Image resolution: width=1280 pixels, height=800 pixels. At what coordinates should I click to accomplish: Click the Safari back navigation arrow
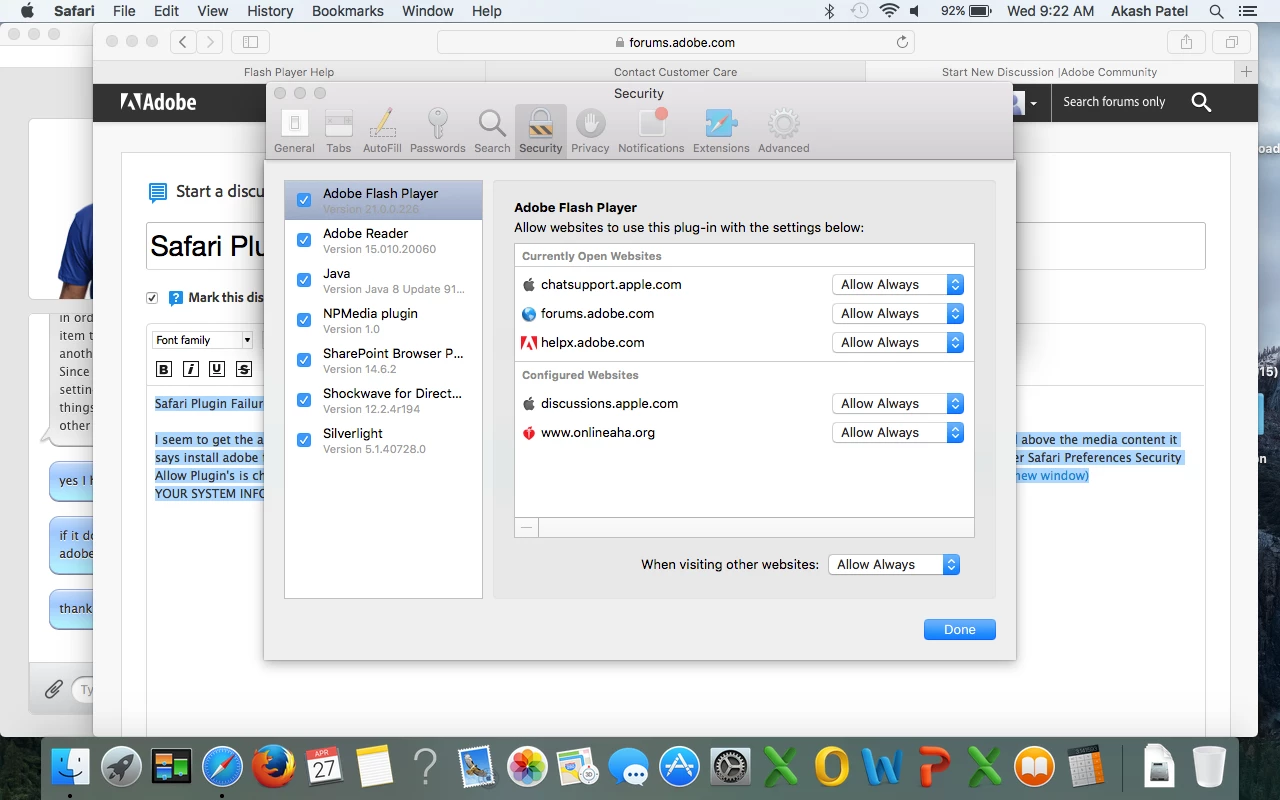183,42
